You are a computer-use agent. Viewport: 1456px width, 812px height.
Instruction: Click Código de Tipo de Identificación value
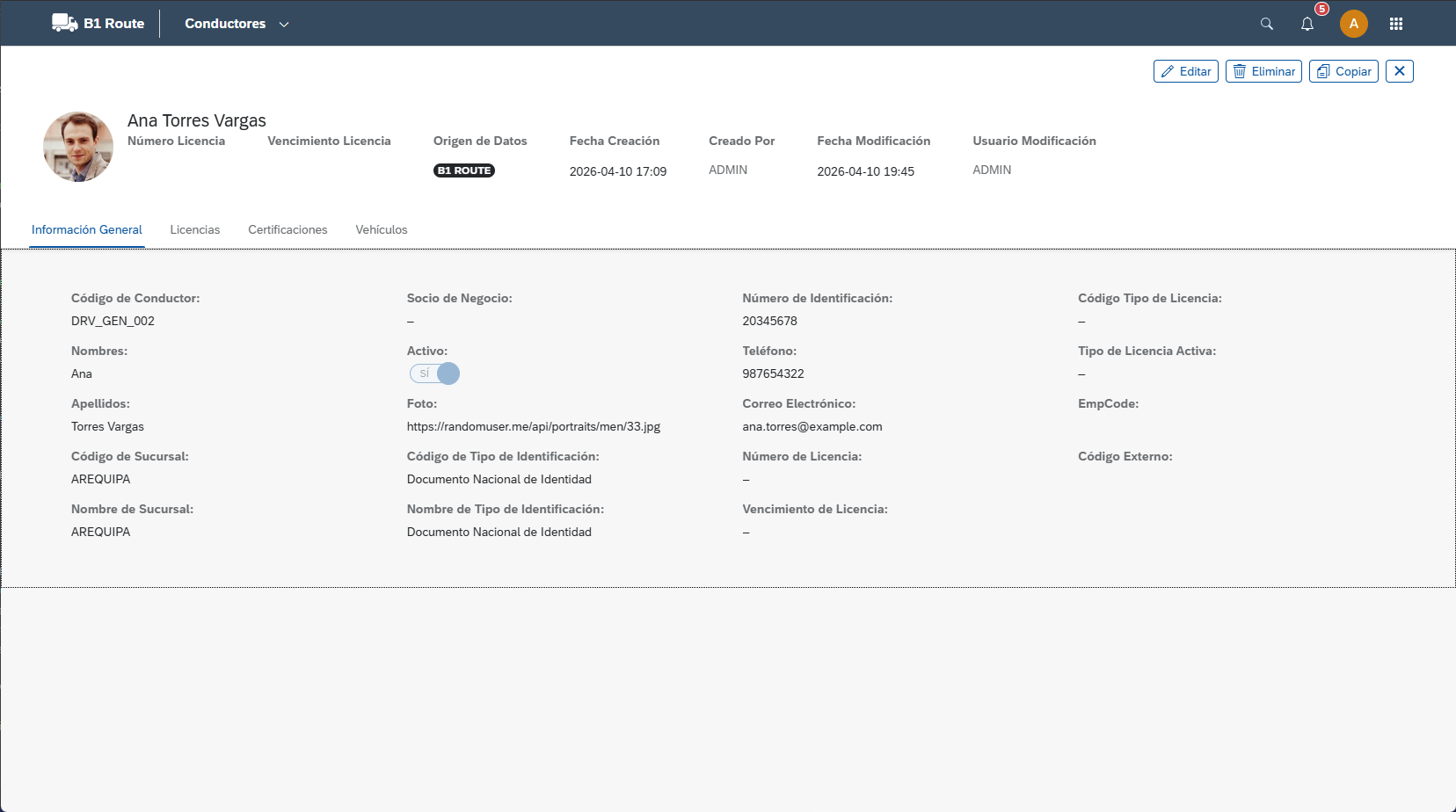(x=499, y=479)
